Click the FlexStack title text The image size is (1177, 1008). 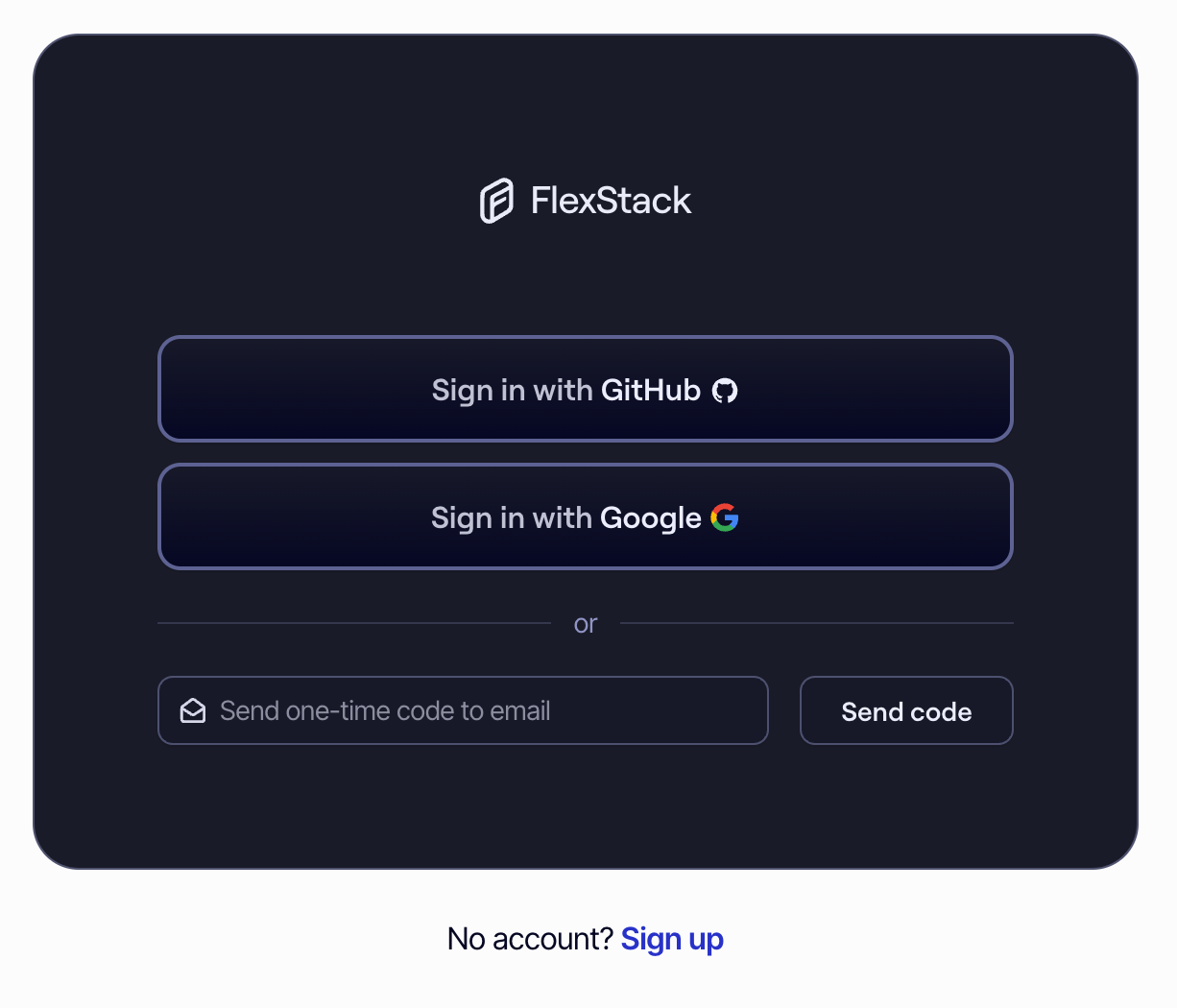click(612, 201)
